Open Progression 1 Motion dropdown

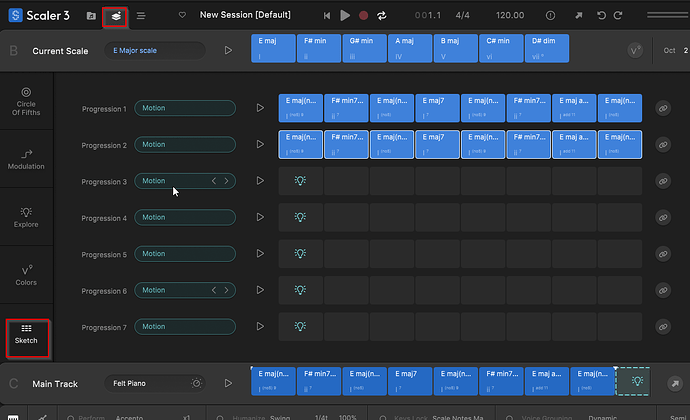185,108
